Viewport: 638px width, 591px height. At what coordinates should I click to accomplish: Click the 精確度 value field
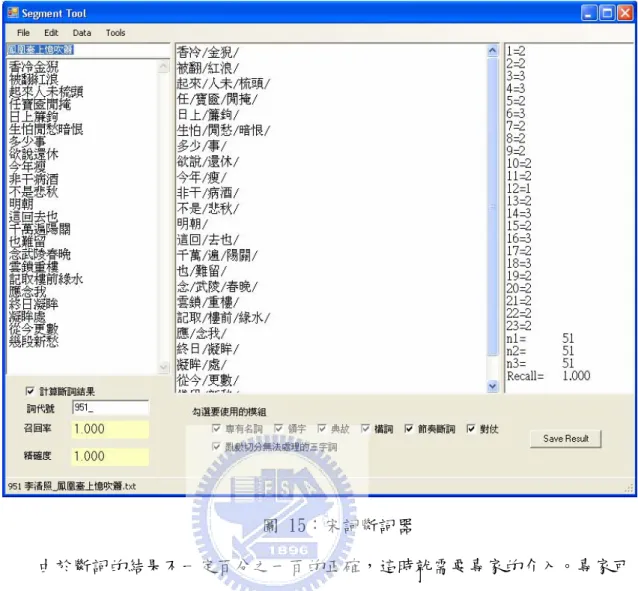coord(110,456)
